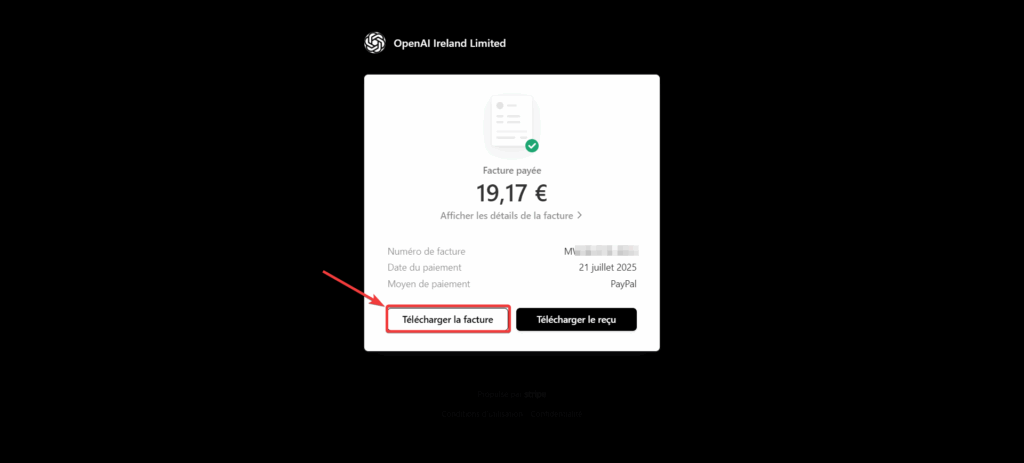Click the "Numéro de facture" label
This screenshot has width=1024, height=463.
pos(426,251)
